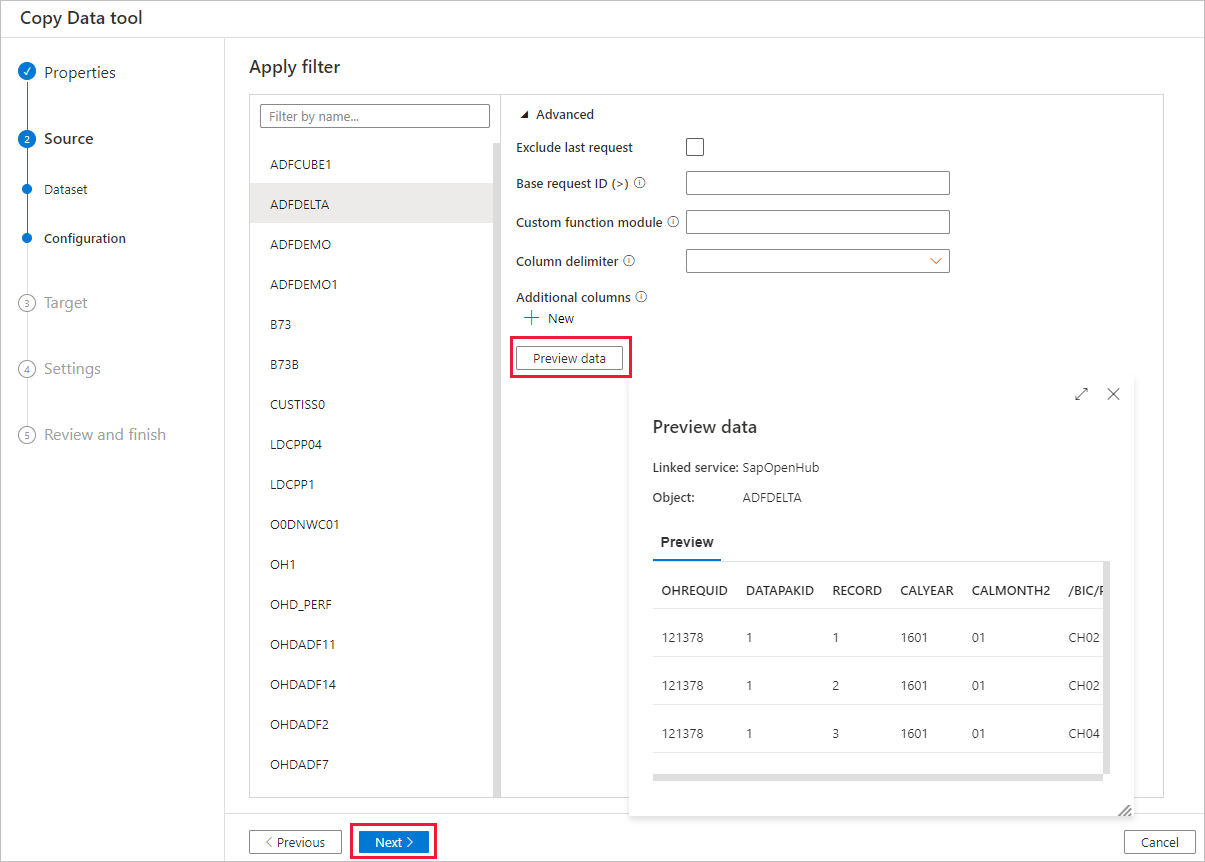View the Custom function module info icon
The width and height of the screenshot is (1205, 862).
pos(672,220)
